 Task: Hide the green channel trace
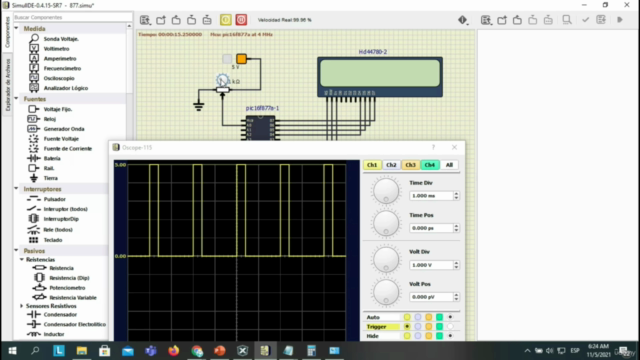(x=439, y=336)
